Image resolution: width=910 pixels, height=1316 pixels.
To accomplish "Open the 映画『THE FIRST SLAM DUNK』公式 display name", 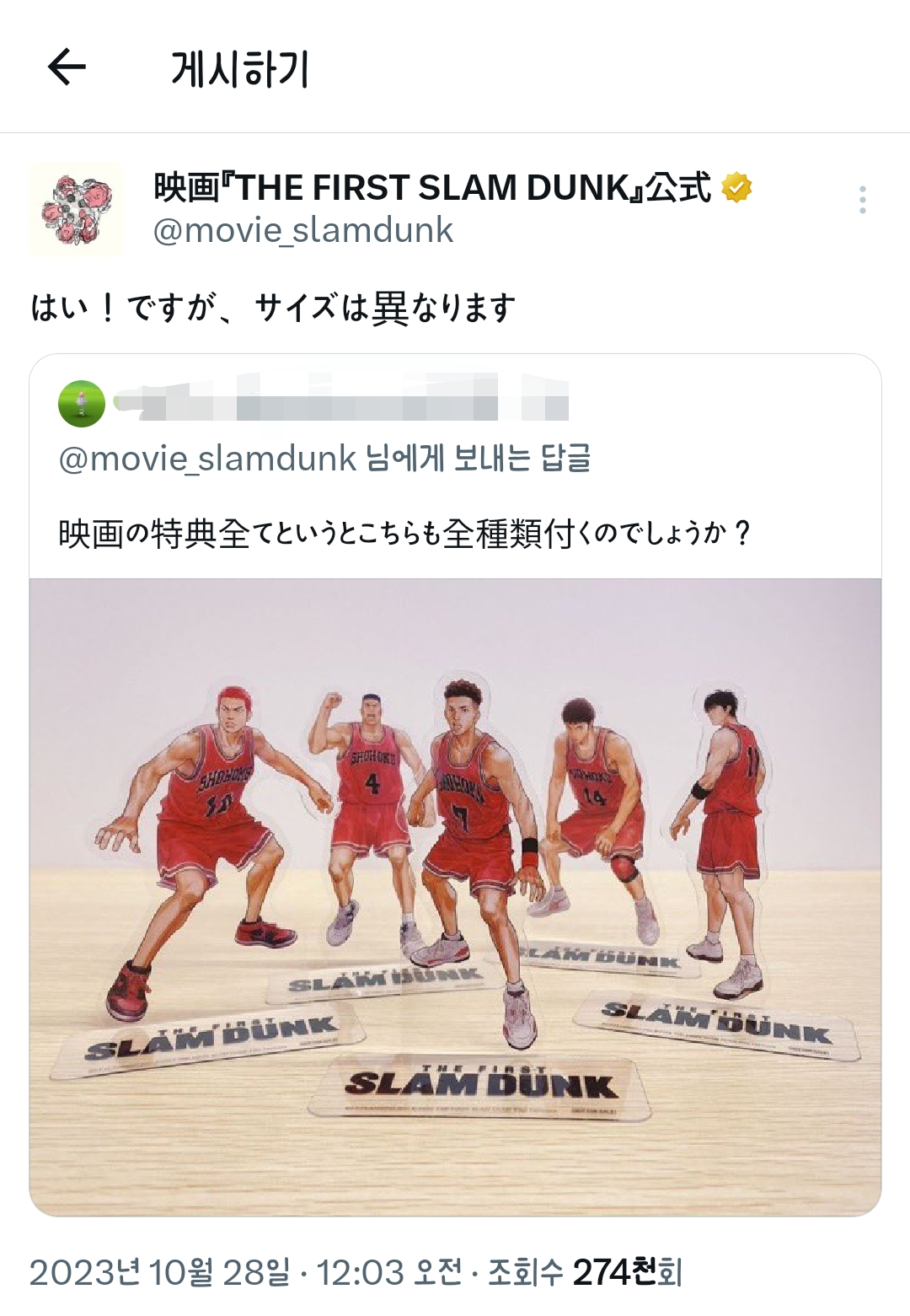I will pos(432,187).
